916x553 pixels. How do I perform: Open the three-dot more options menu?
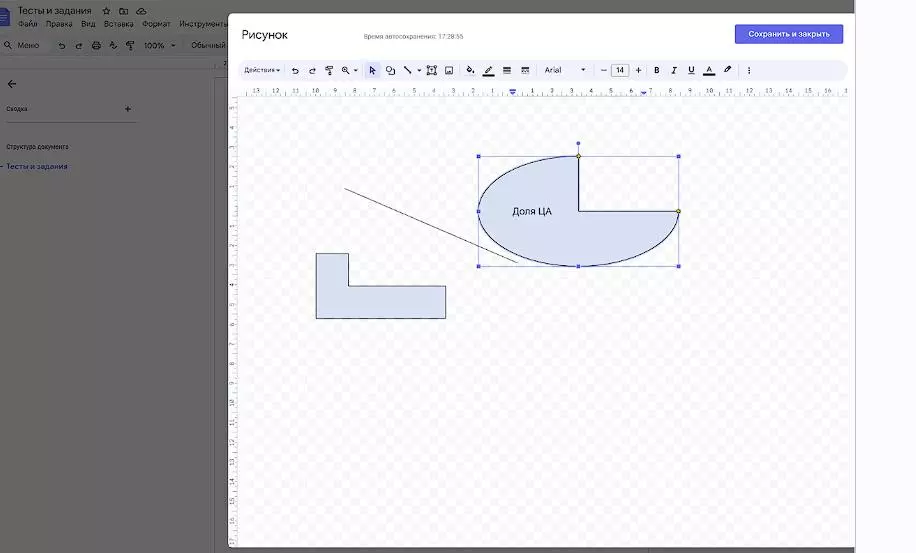pos(749,71)
